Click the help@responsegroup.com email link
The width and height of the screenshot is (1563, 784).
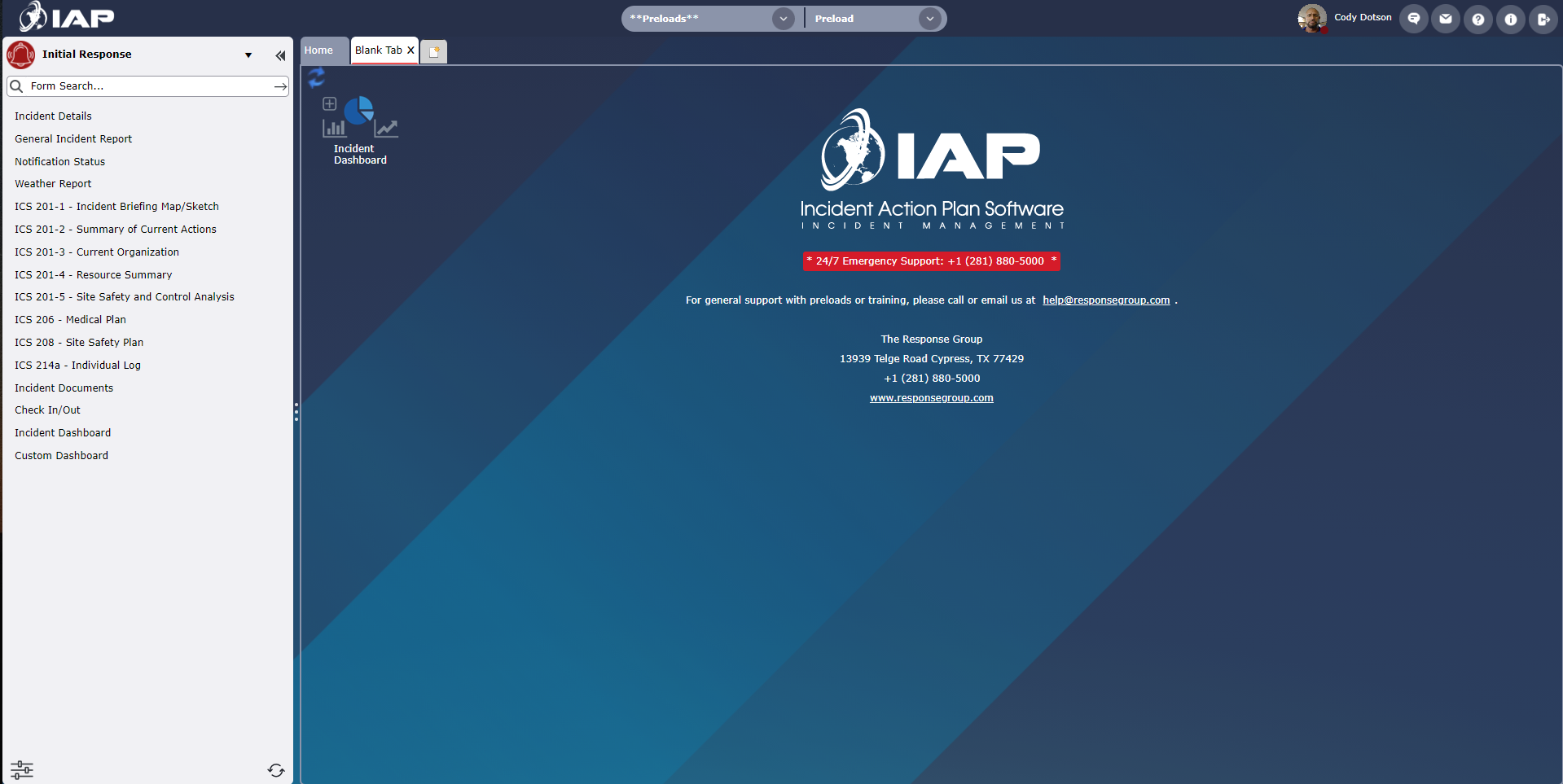pos(1105,300)
